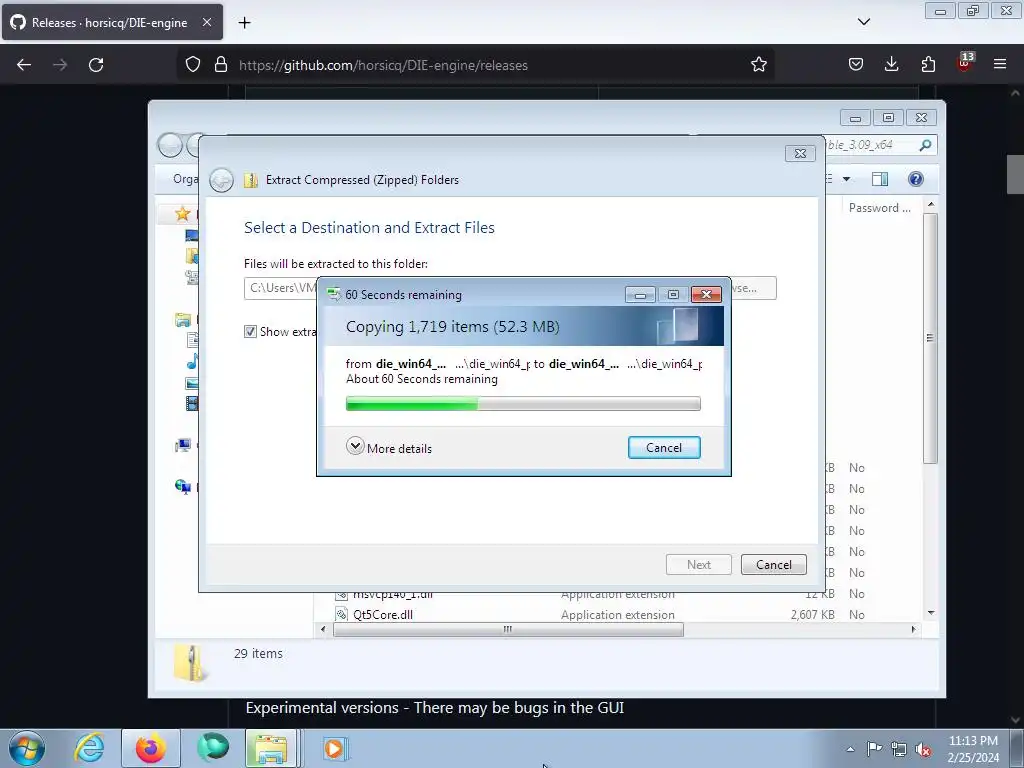Launch Internet Explorer from taskbar
This screenshot has width=1024, height=768.
click(x=89, y=748)
